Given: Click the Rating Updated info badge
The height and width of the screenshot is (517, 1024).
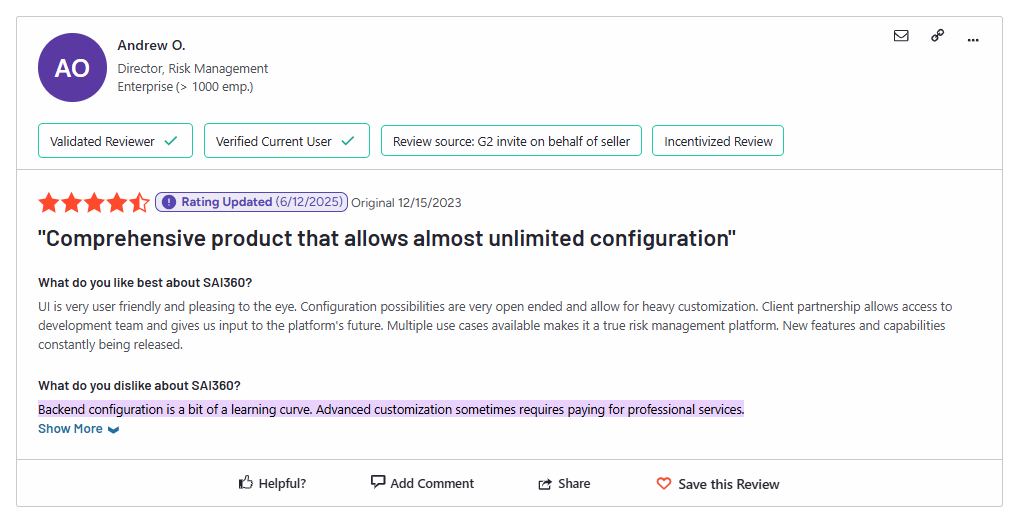Looking at the screenshot, I should click(251, 202).
